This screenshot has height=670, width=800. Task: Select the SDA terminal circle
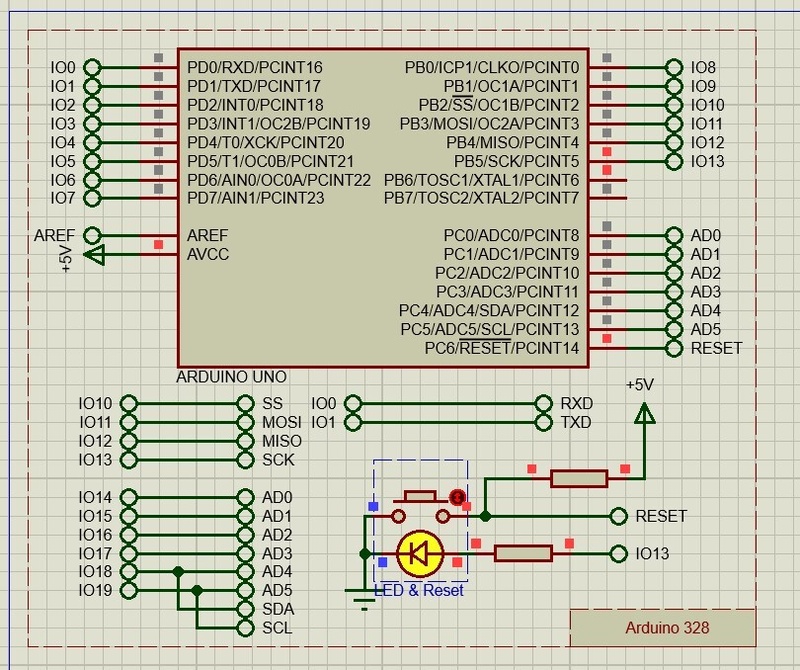point(245,609)
